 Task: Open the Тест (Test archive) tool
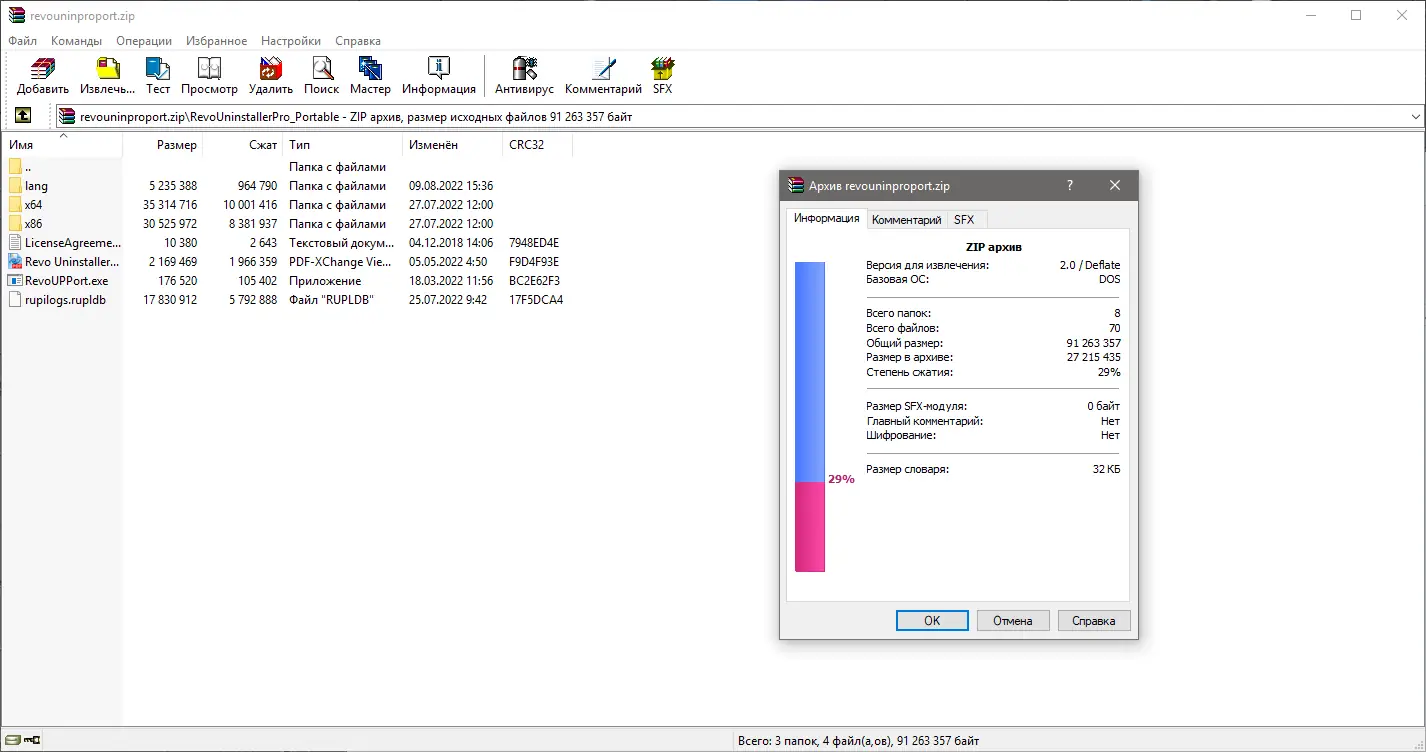coord(157,75)
